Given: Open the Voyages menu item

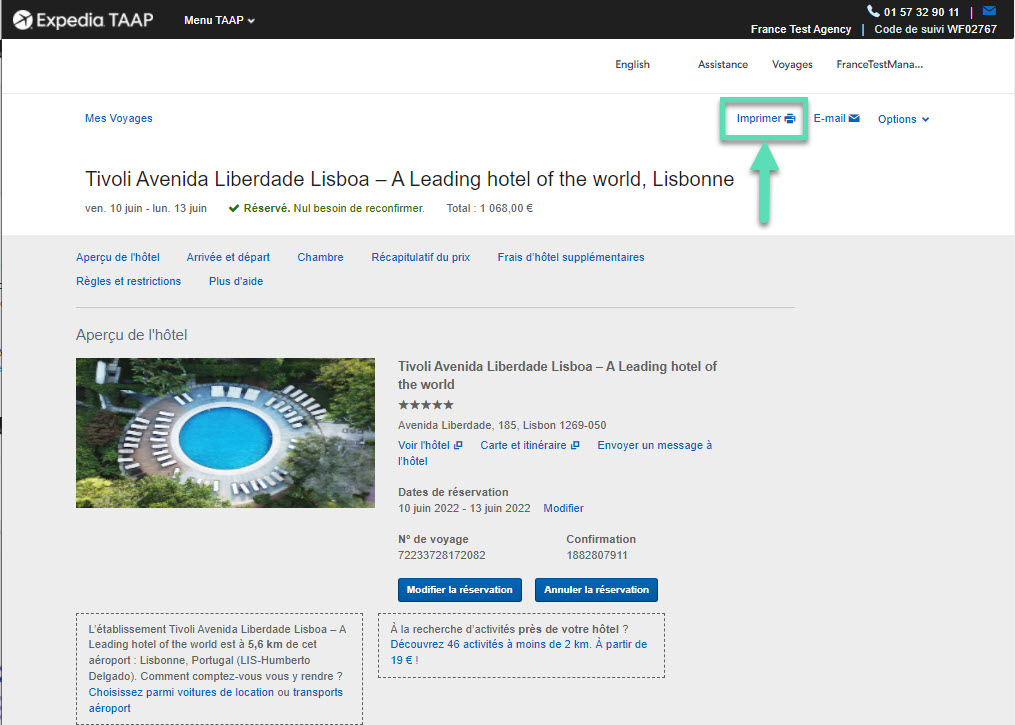Looking at the screenshot, I should [792, 64].
